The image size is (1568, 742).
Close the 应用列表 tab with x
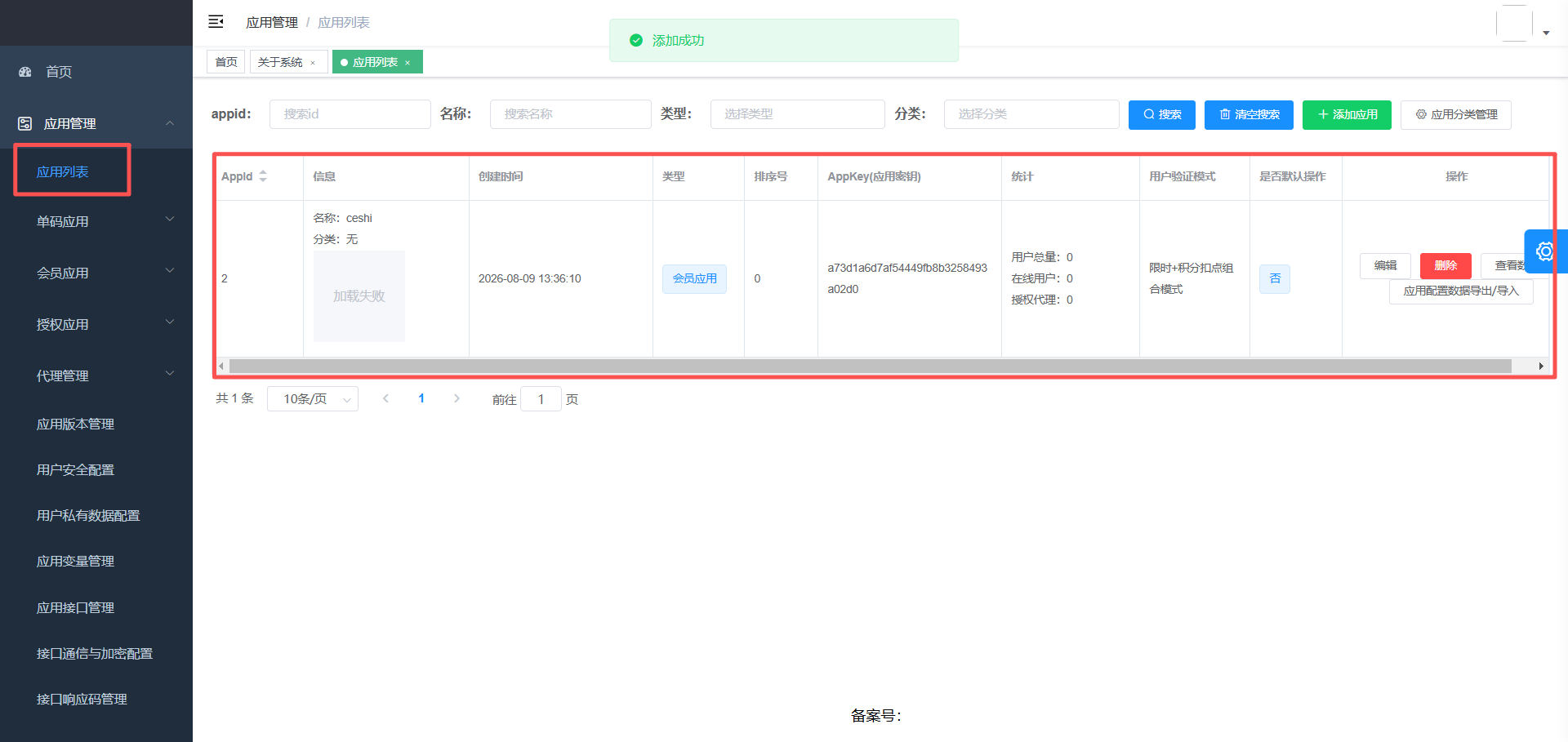pos(408,63)
